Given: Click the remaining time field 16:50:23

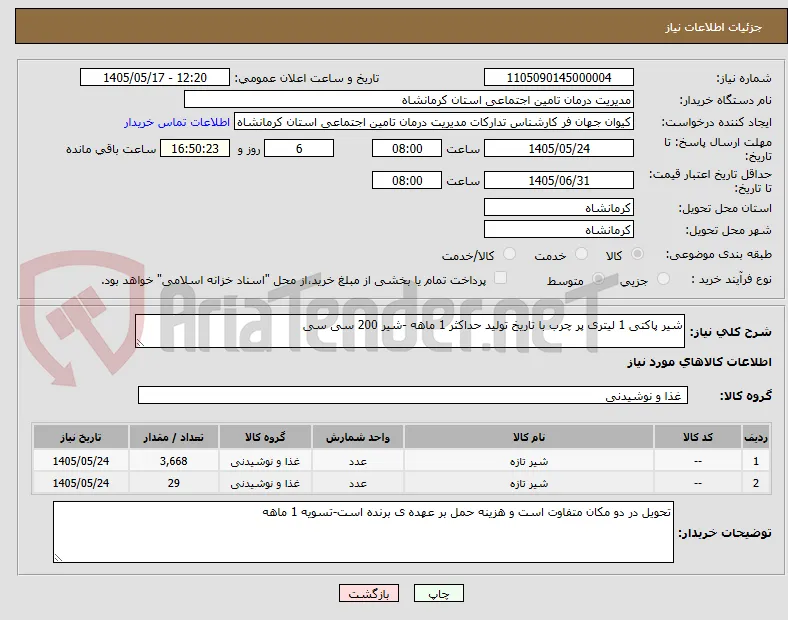Looking at the screenshot, I should (195, 148).
